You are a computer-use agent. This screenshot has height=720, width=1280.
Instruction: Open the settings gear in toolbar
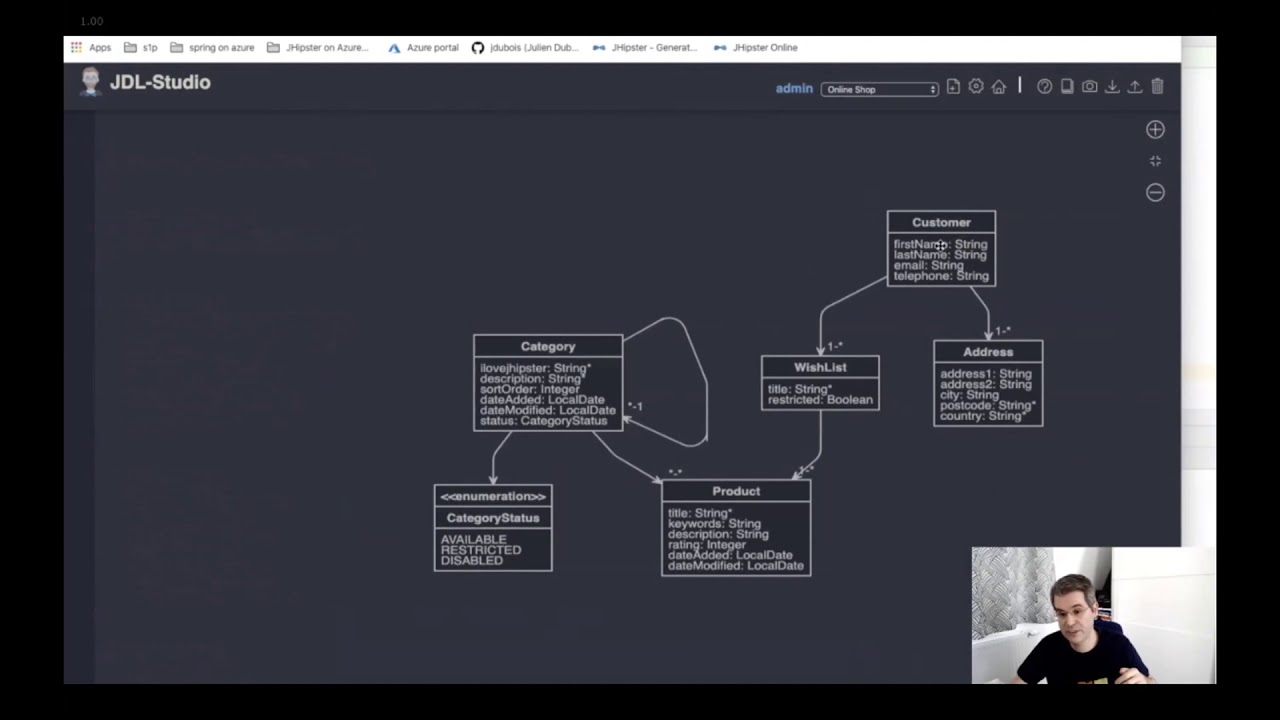tap(976, 87)
